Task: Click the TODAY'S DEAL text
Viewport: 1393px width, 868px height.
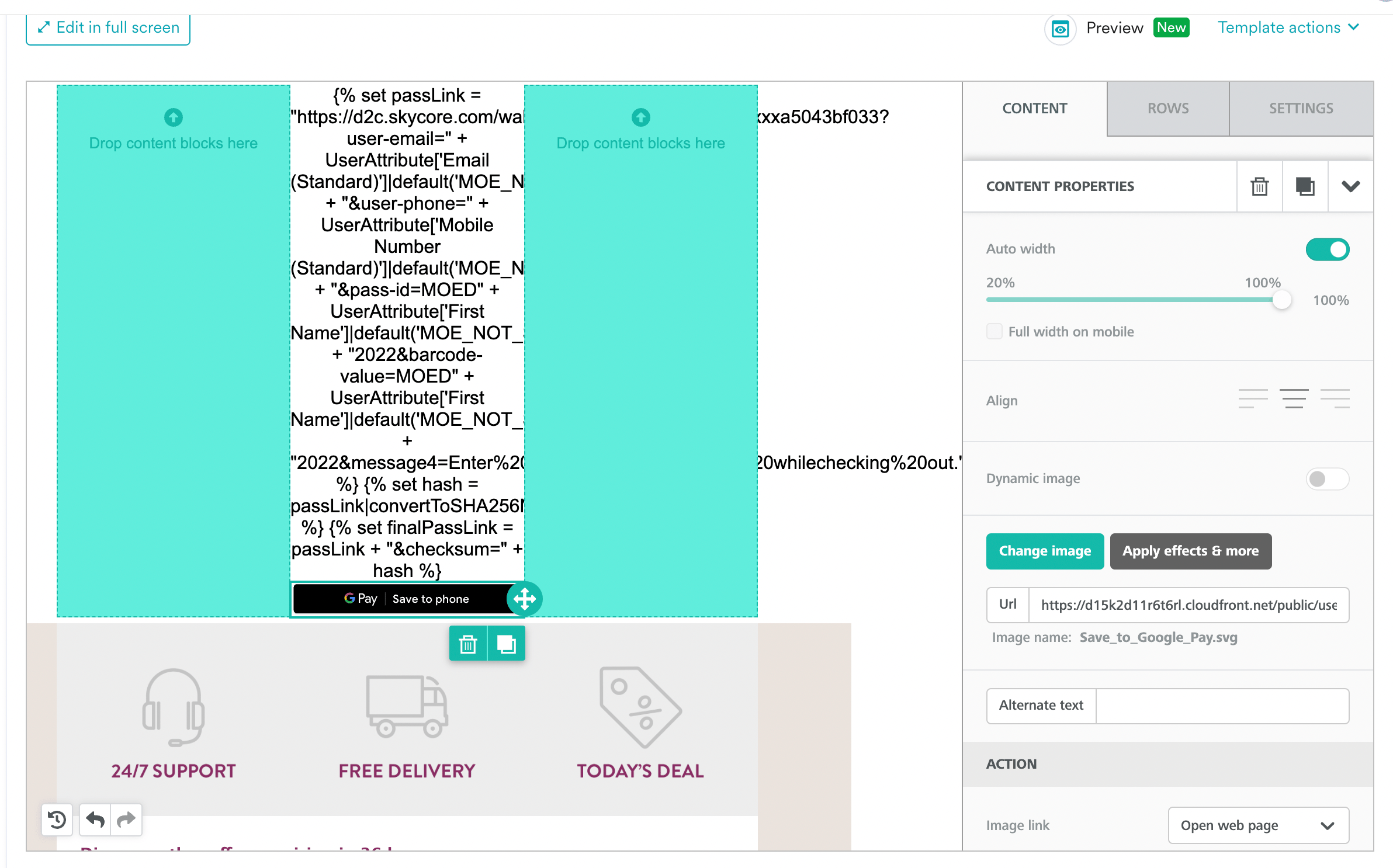Action: point(640,771)
